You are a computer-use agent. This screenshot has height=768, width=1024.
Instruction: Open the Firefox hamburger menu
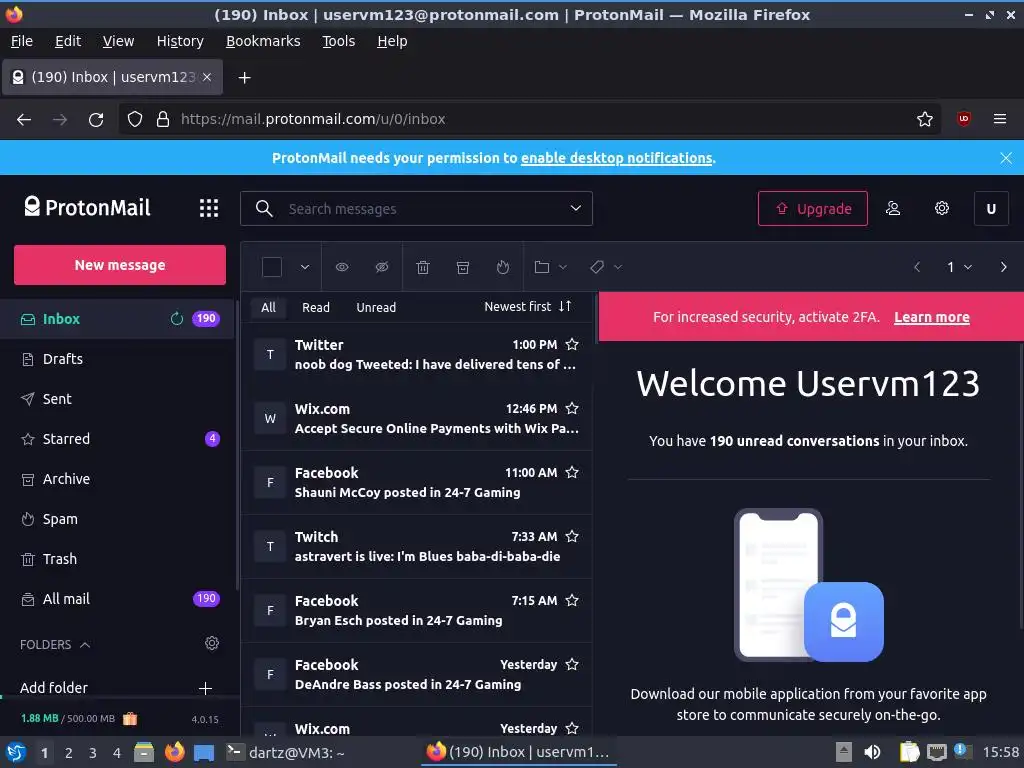(x=999, y=119)
